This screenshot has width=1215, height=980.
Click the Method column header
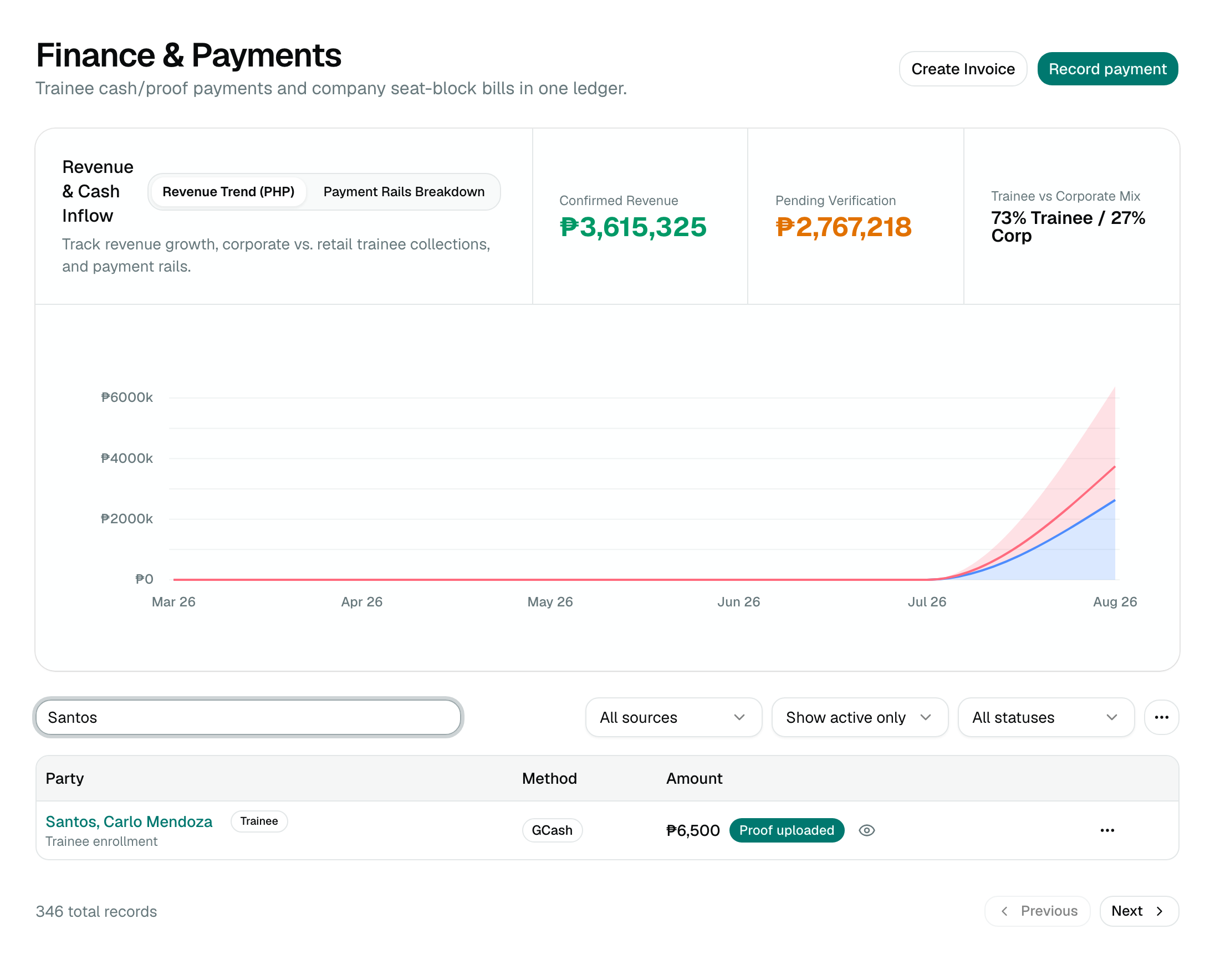click(x=549, y=778)
